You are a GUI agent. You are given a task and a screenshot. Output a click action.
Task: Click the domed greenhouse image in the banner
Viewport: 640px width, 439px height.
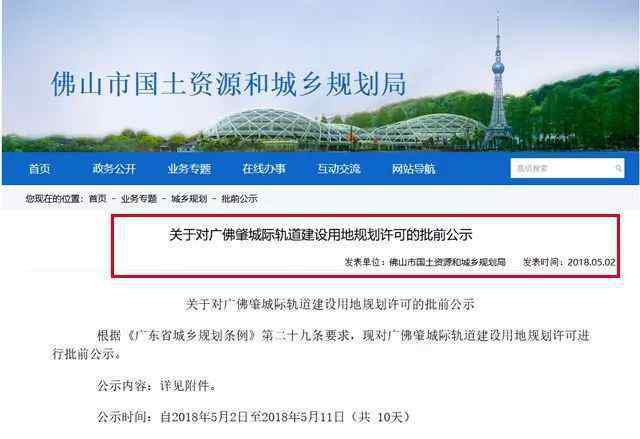click(x=345, y=129)
